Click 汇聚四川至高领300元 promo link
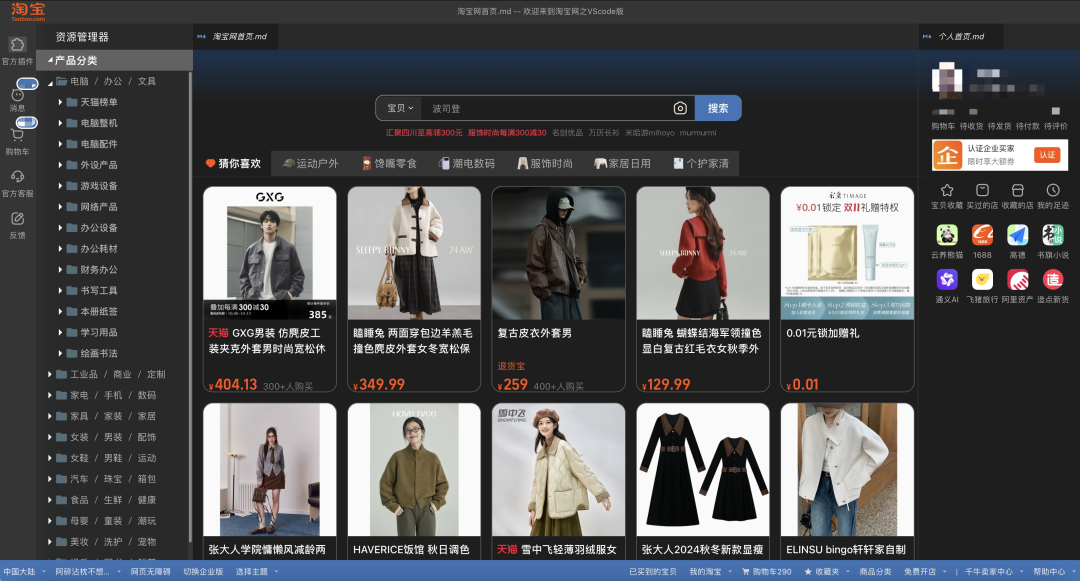This screenshot has height=581, width=1080. (x=424, y=133)
